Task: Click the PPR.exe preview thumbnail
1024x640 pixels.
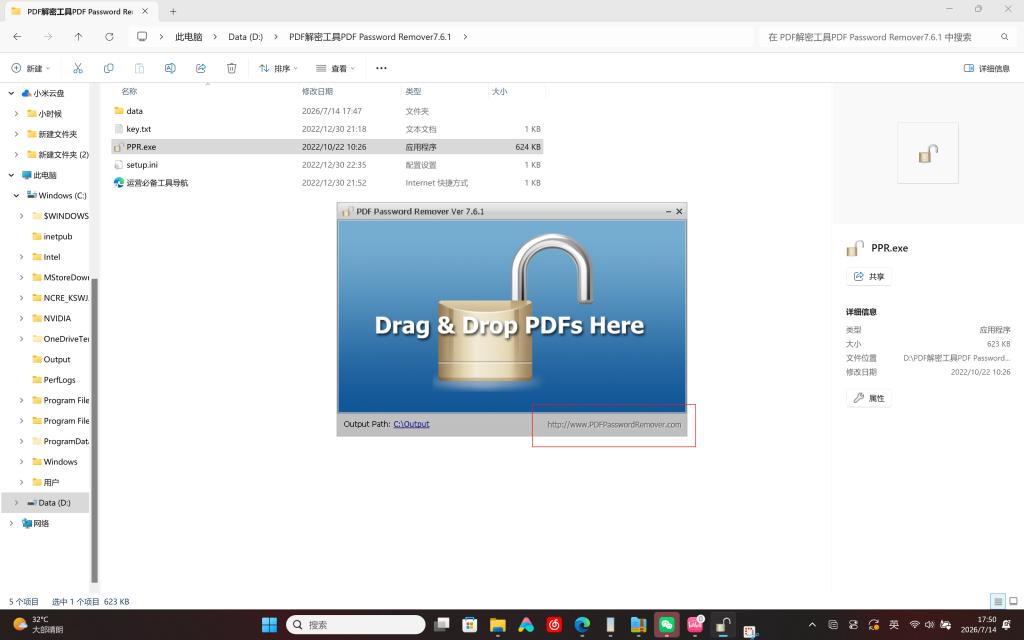Action: [x=927, y=153]
